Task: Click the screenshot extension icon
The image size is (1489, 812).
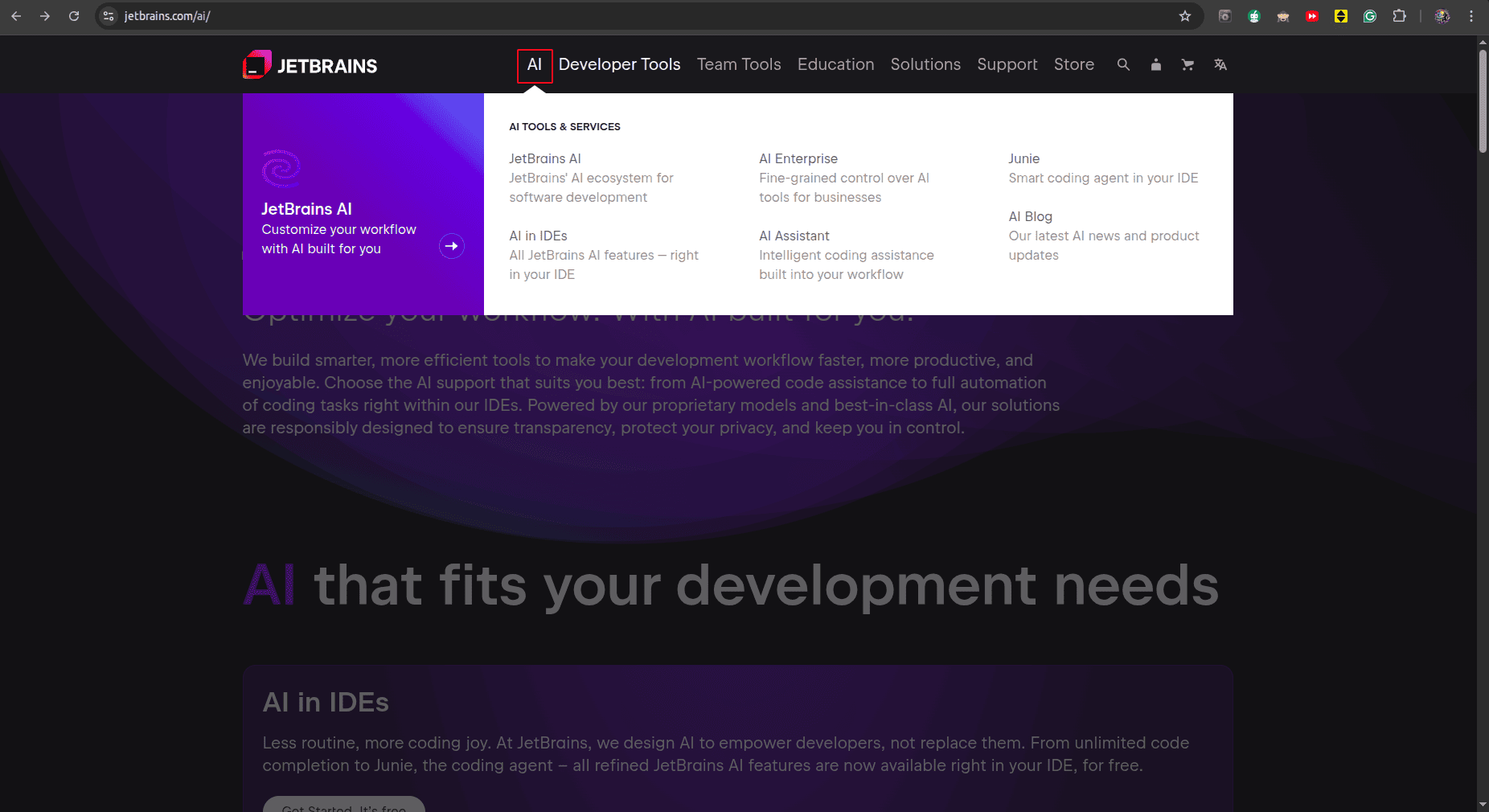Action: point(1225,16)
